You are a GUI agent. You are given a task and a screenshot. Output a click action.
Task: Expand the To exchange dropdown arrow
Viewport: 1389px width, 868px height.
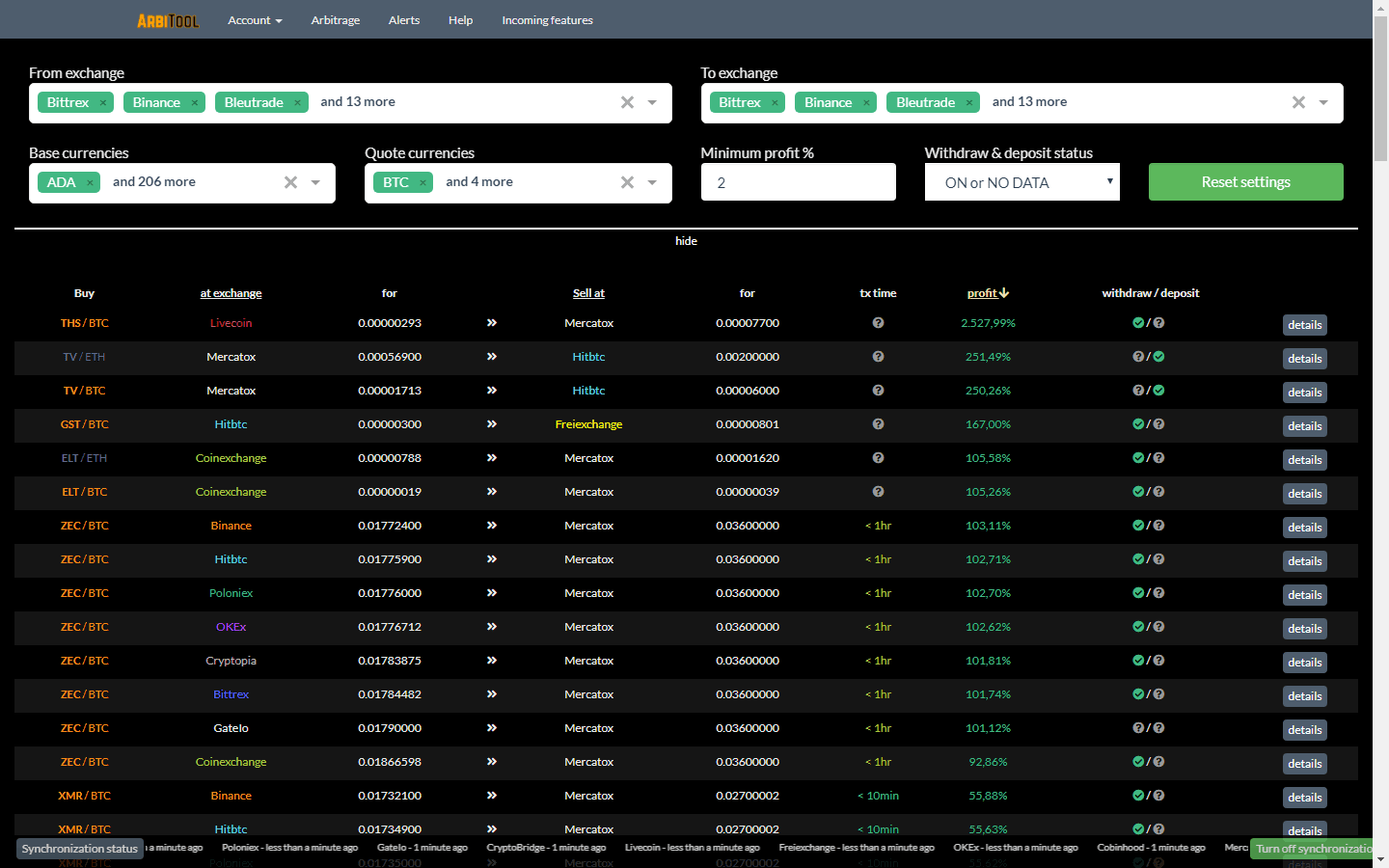point(1323,102)
